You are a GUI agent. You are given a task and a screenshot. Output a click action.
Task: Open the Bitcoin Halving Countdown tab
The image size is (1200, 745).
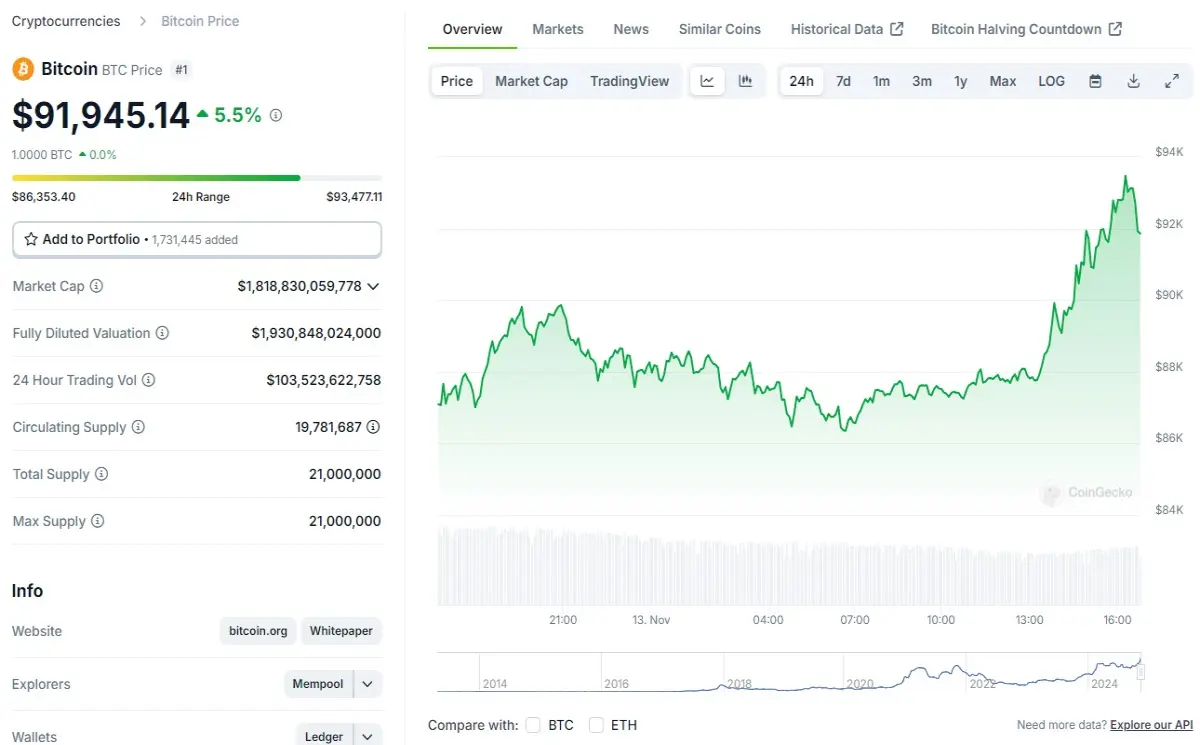coord(1016,29)
